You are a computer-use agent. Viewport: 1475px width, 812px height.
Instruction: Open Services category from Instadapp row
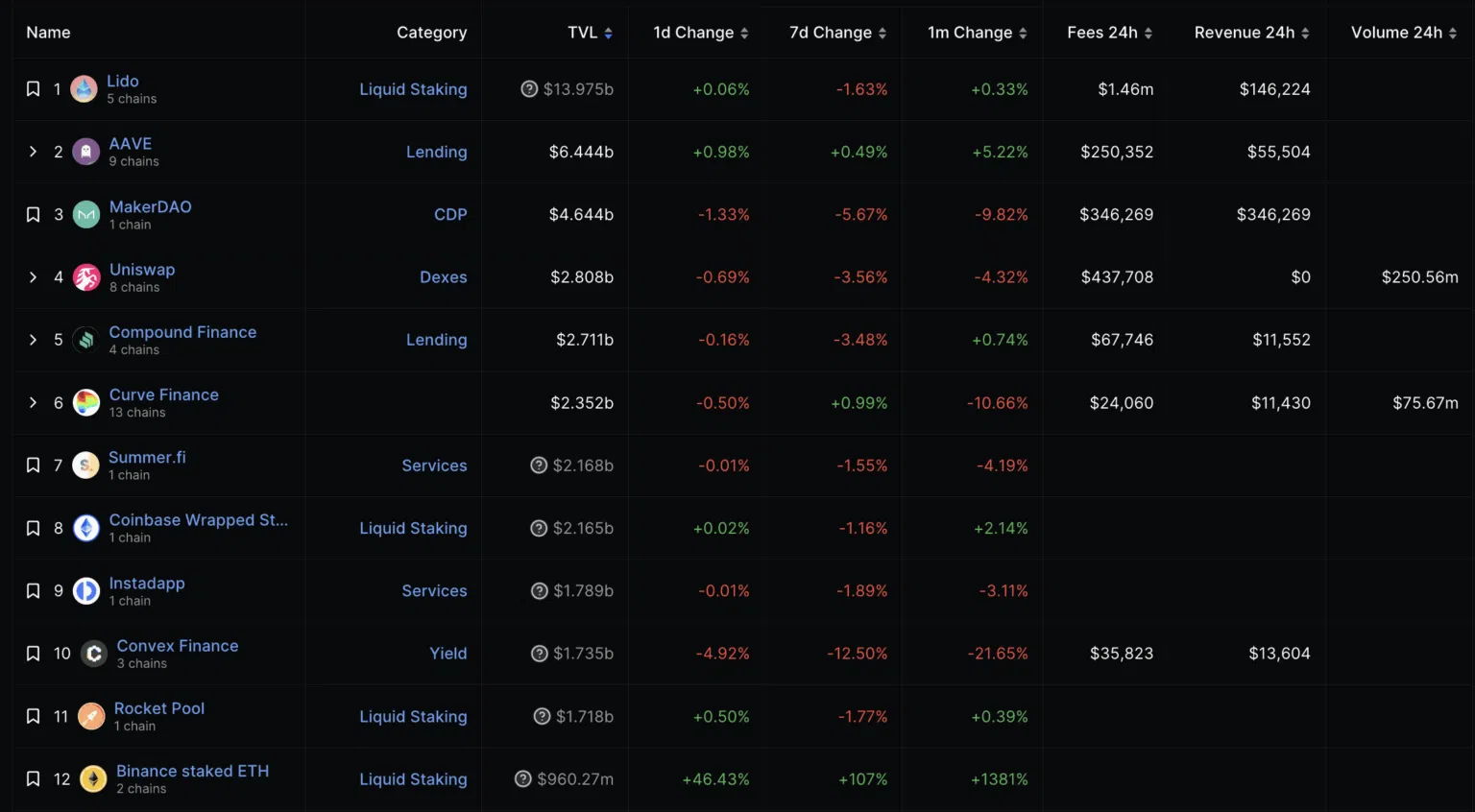435,591
